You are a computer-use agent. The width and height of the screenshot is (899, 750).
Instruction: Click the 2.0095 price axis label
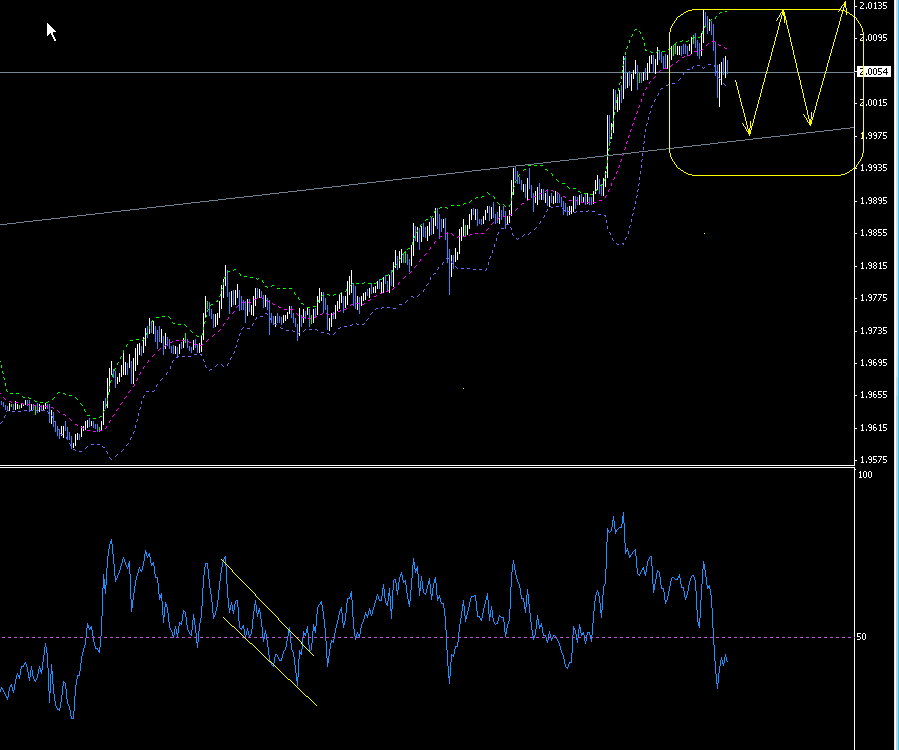(x=873, y=38)
